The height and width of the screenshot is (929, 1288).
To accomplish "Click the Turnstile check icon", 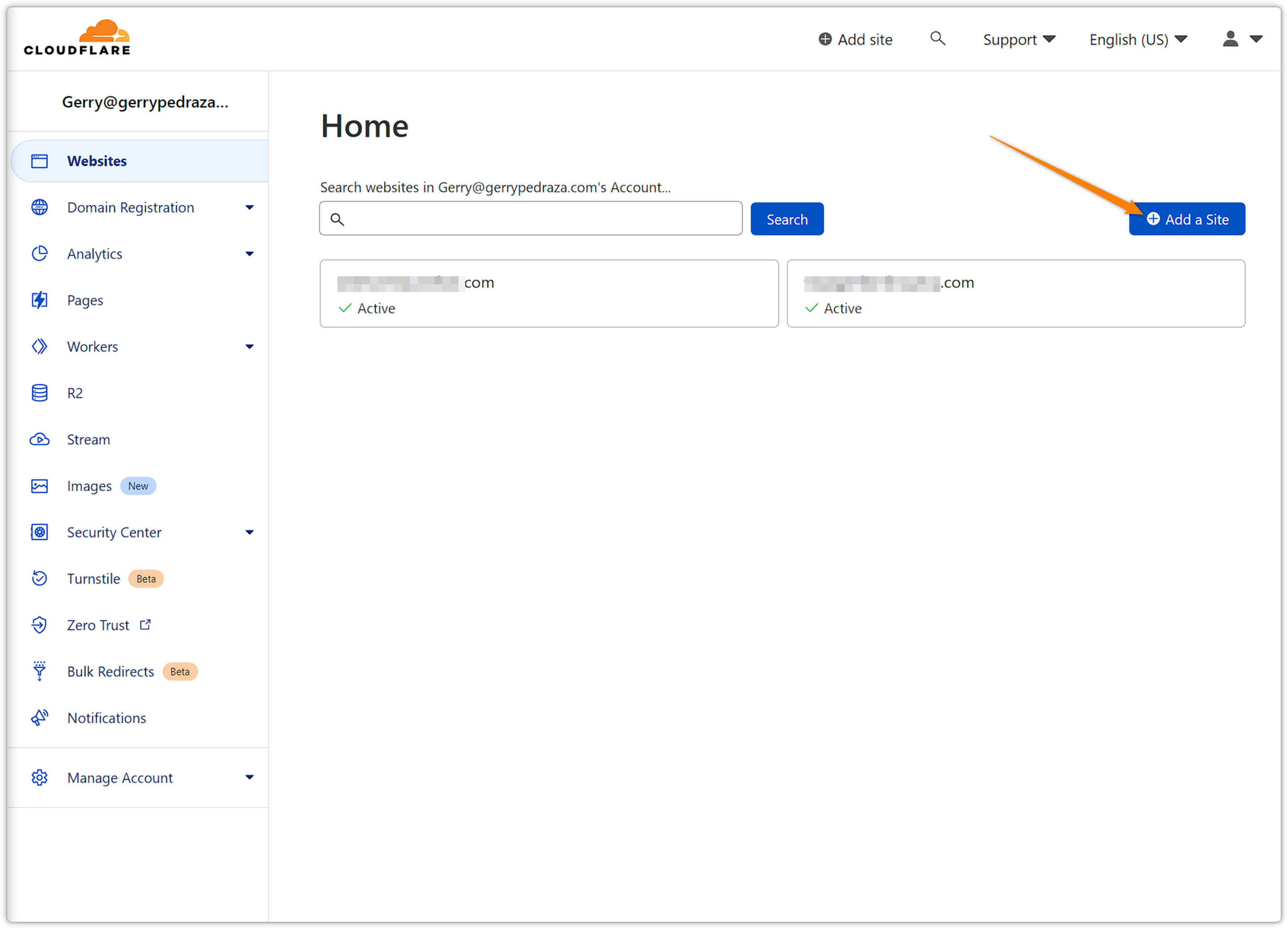I will [x=39, y=578].
